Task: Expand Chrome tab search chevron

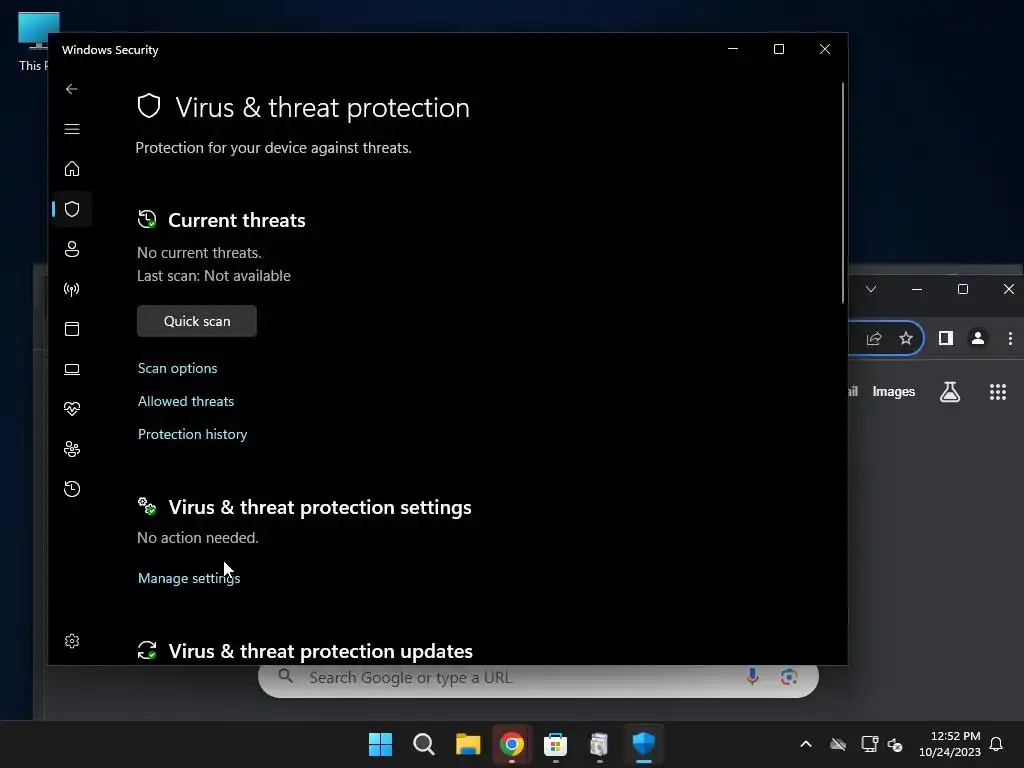Action: 871,289
